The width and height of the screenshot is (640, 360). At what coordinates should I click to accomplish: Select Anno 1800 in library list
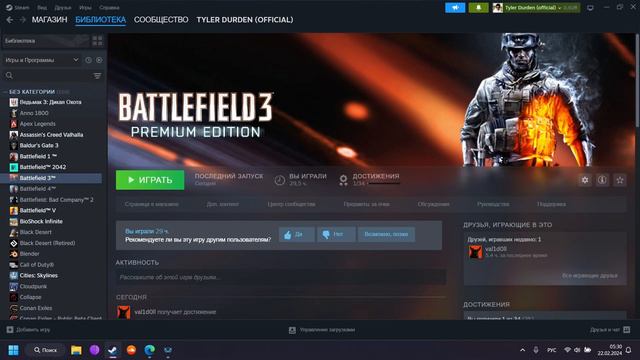tap(34, 113)
